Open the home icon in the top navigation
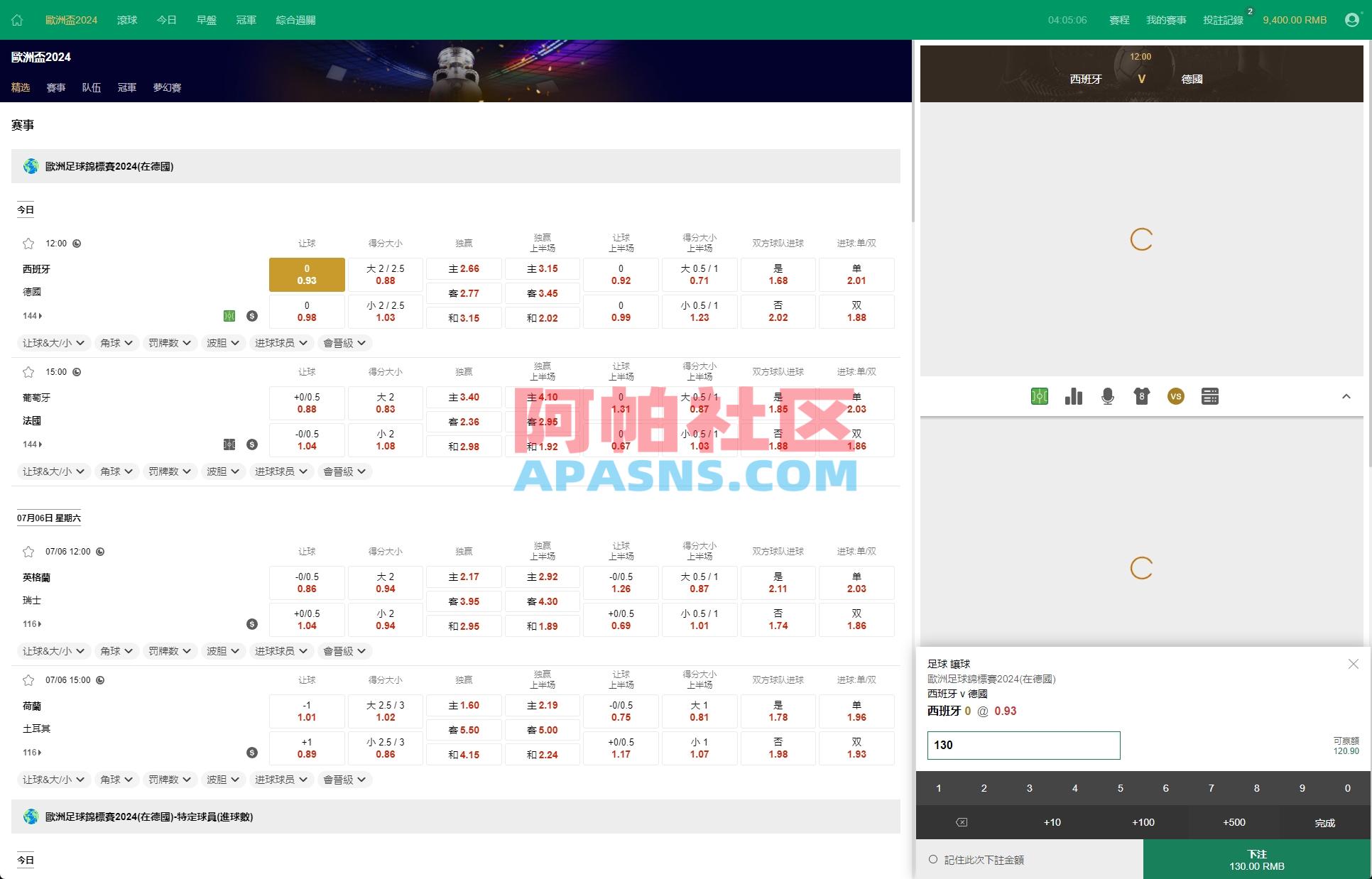The image size is (1372, 879). (16, 19)
